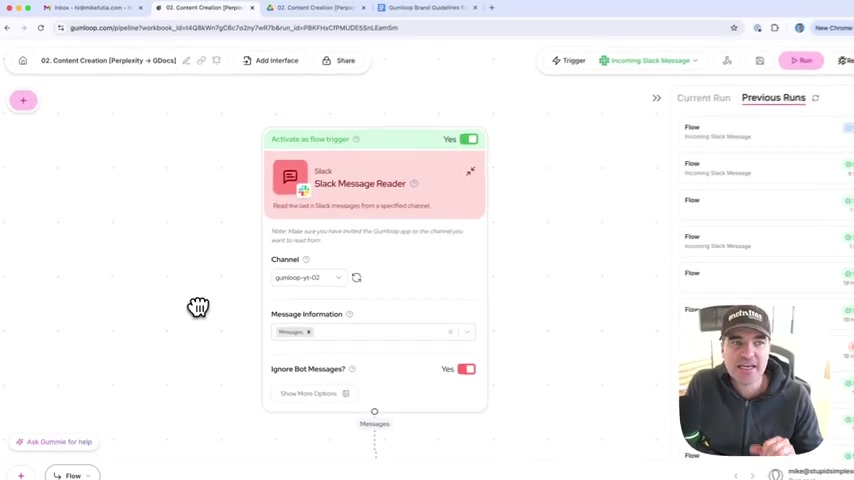
Task: Open Chrome extensions puzzle icon
Action: (x=774, y=28)
